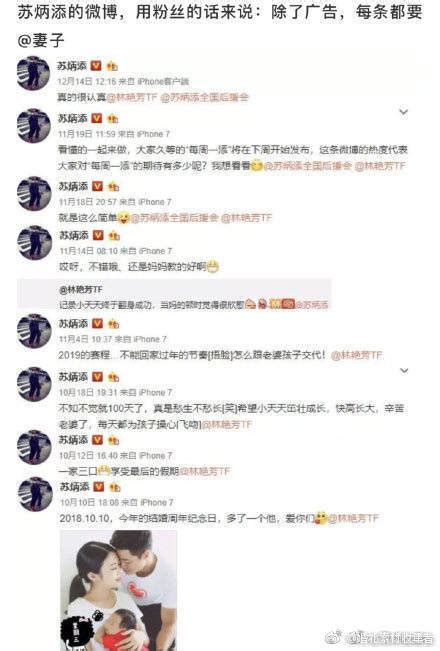Viewport: 440px width, 651px height.
Task: Click the verified badge on 11月4日 post
Action: 97,323
